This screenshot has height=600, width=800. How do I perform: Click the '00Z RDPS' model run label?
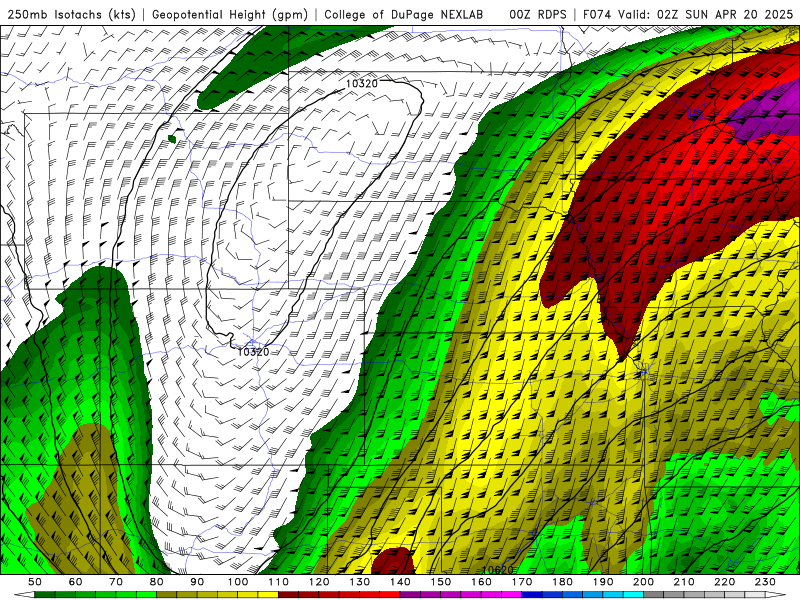[x=538, y=14]
